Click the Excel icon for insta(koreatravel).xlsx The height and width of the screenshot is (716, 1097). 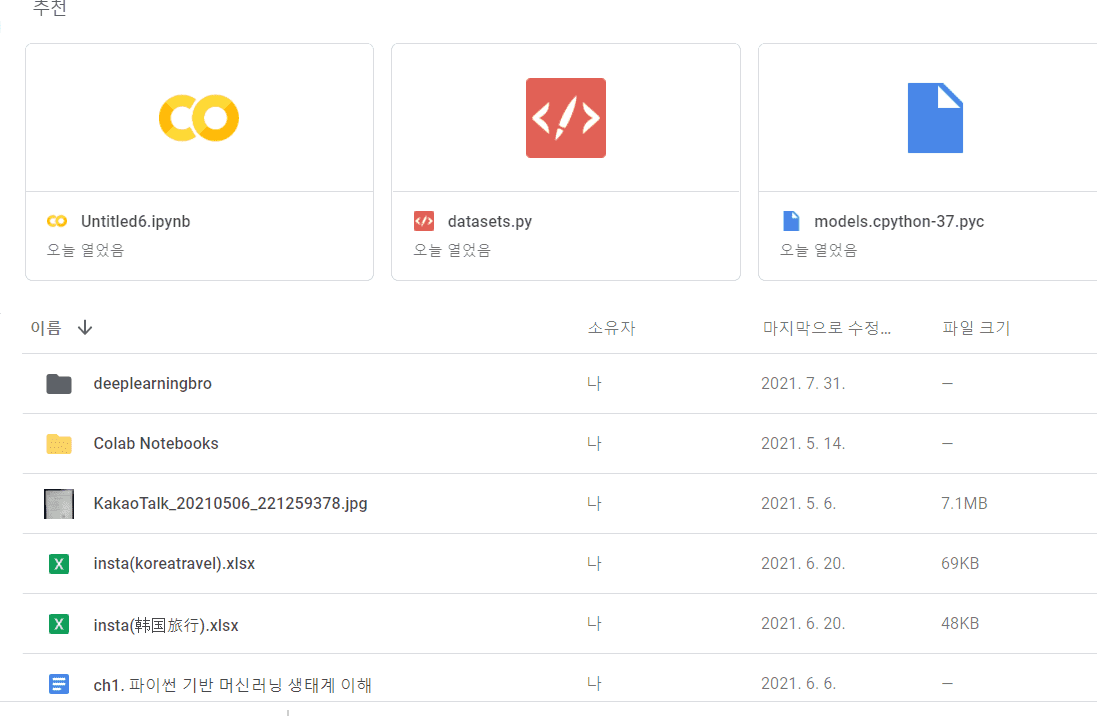tap(59, 563)
